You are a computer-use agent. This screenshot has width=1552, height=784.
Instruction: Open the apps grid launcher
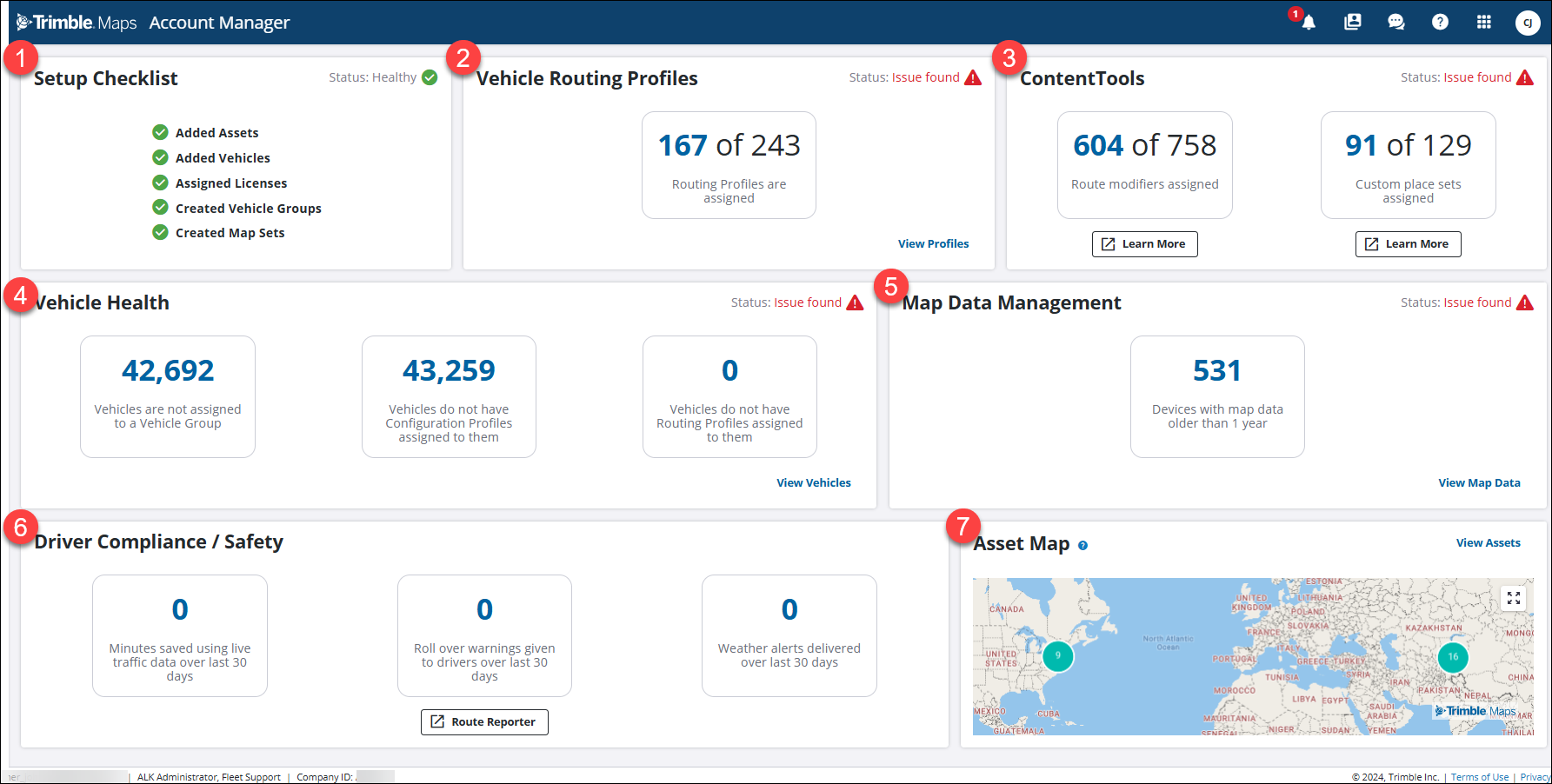[1483, 23]
